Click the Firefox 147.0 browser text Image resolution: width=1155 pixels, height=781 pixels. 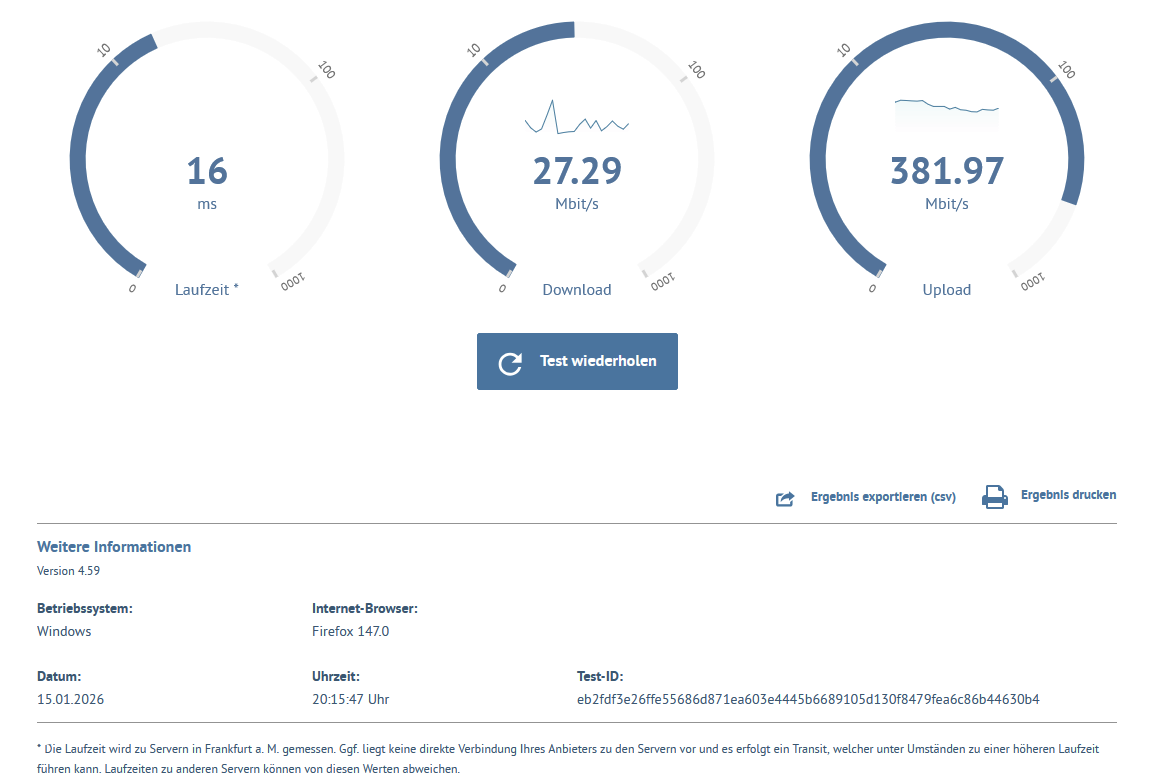click(x=350, y=631)
